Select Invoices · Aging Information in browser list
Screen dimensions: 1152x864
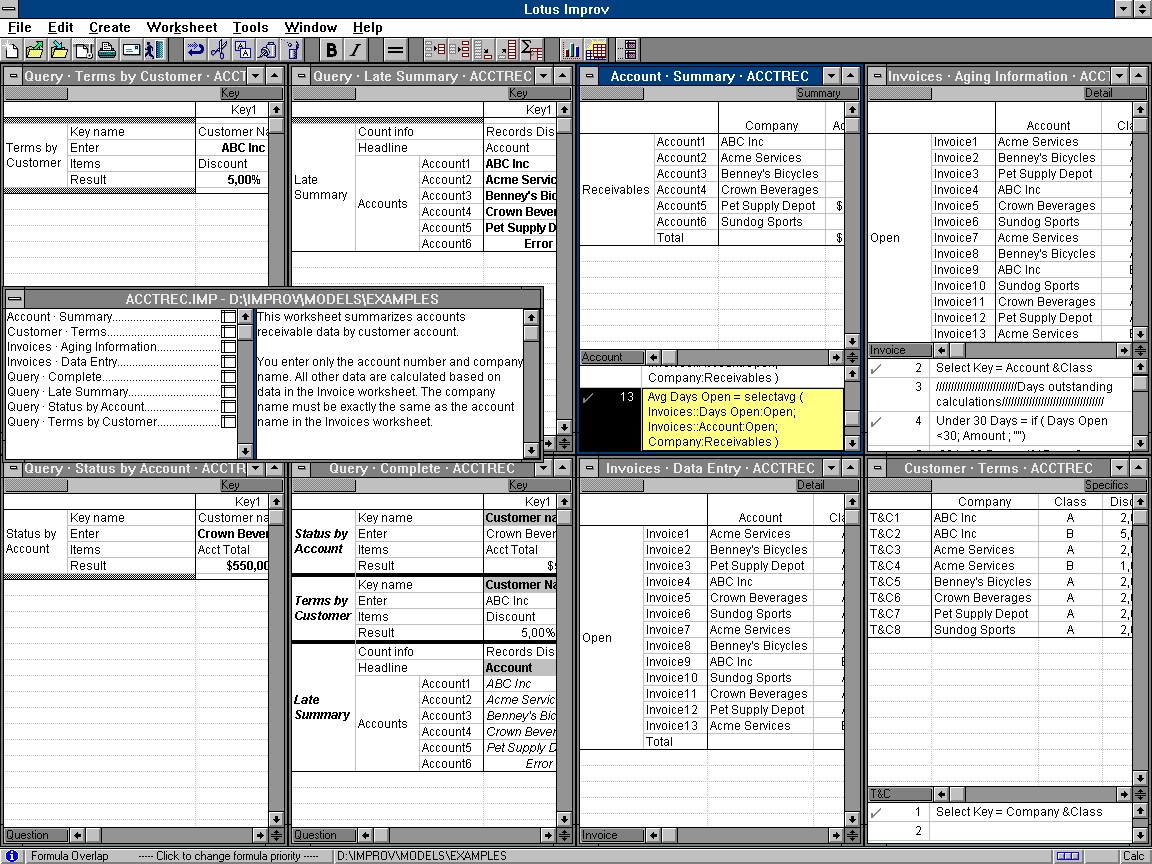82,347
